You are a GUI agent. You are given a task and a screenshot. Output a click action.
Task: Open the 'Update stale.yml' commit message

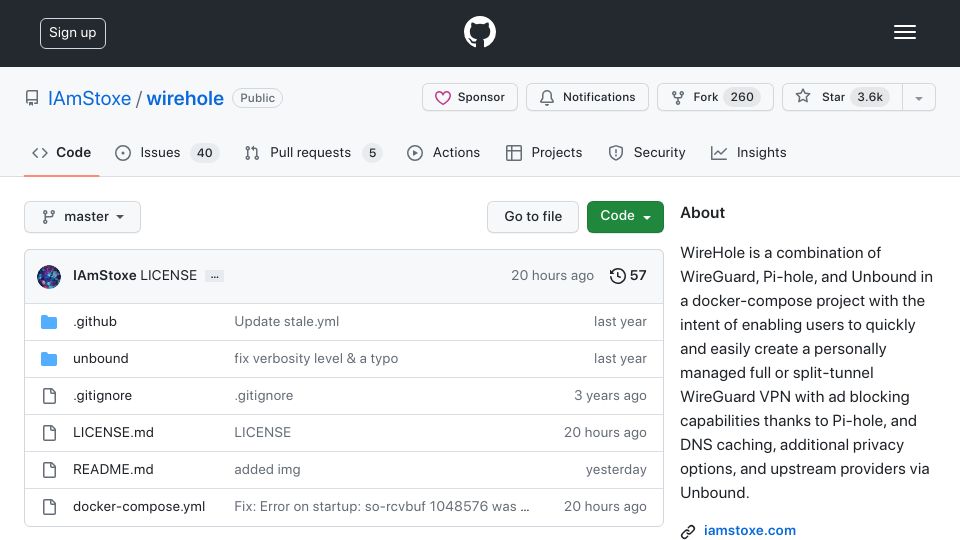[287, 321]
